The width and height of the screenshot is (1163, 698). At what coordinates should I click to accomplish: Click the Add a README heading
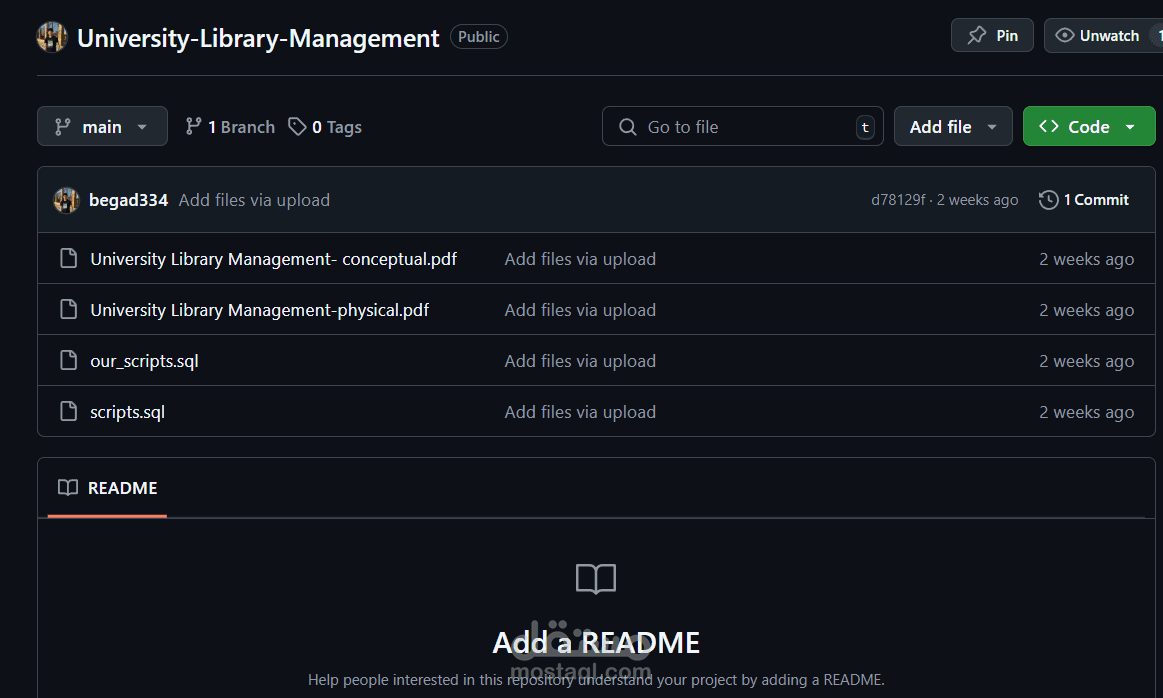[x=596, y=642]
